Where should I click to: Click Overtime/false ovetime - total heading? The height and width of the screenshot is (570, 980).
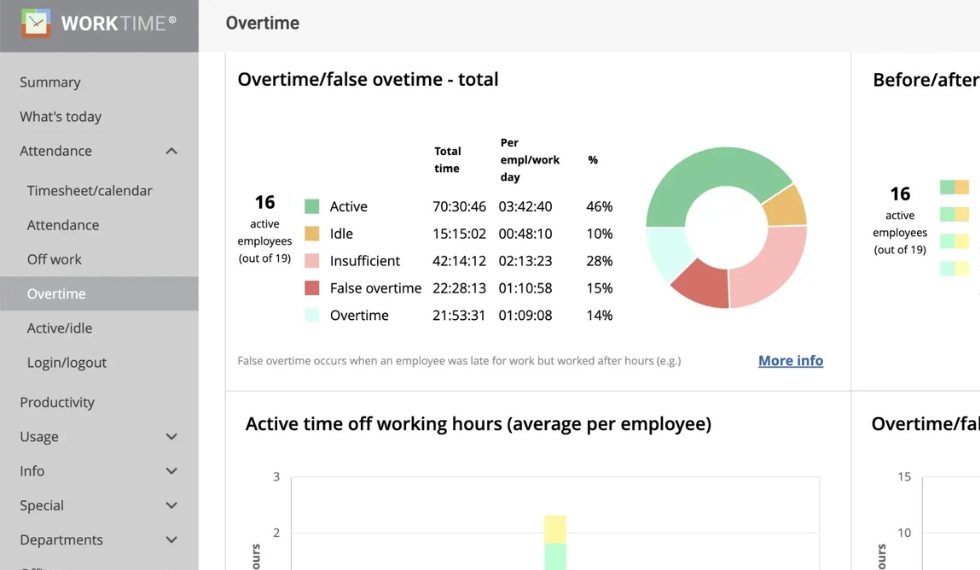coord(368,80)
